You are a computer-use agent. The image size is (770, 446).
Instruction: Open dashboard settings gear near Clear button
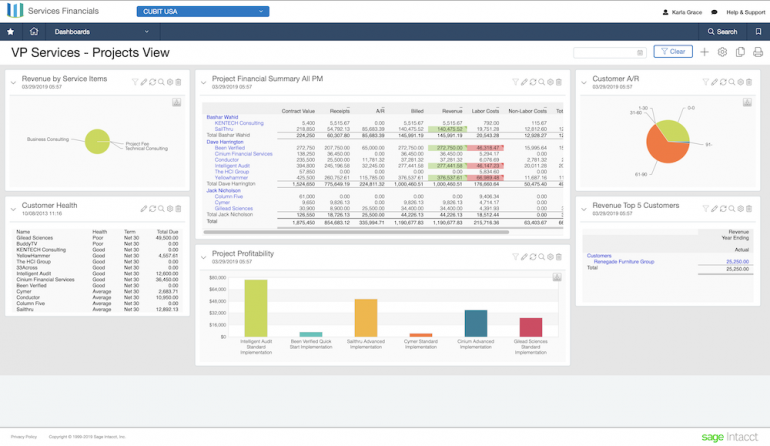coord(722,52)
